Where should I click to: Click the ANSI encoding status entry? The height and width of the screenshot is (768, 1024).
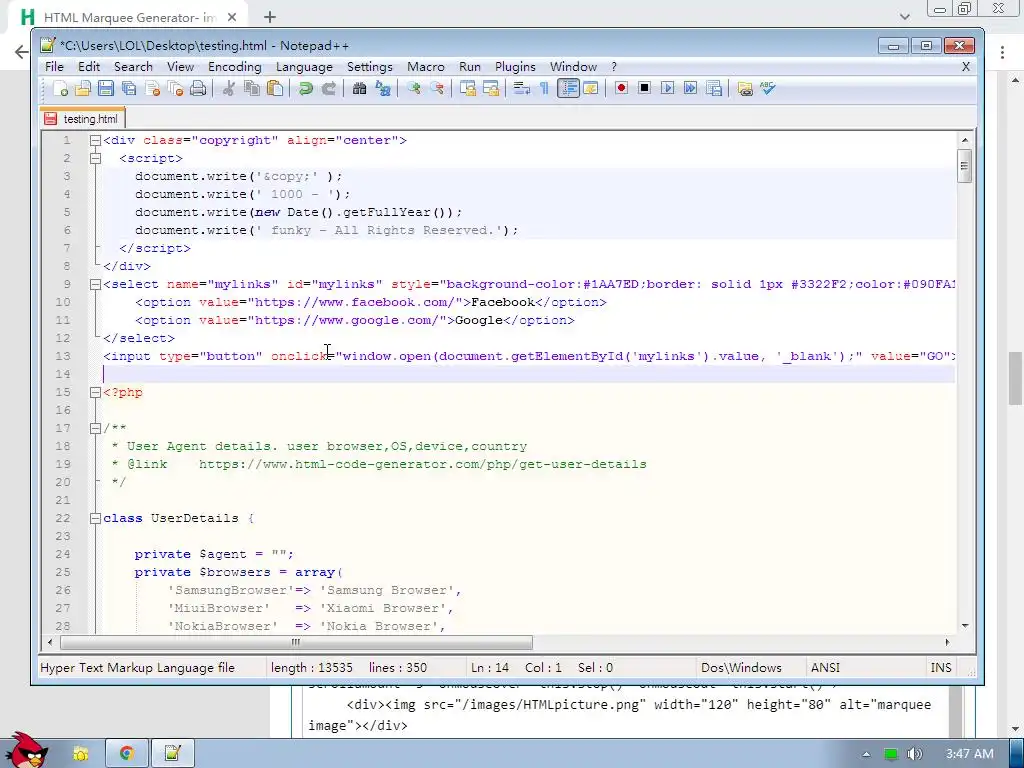coord(825,667)
